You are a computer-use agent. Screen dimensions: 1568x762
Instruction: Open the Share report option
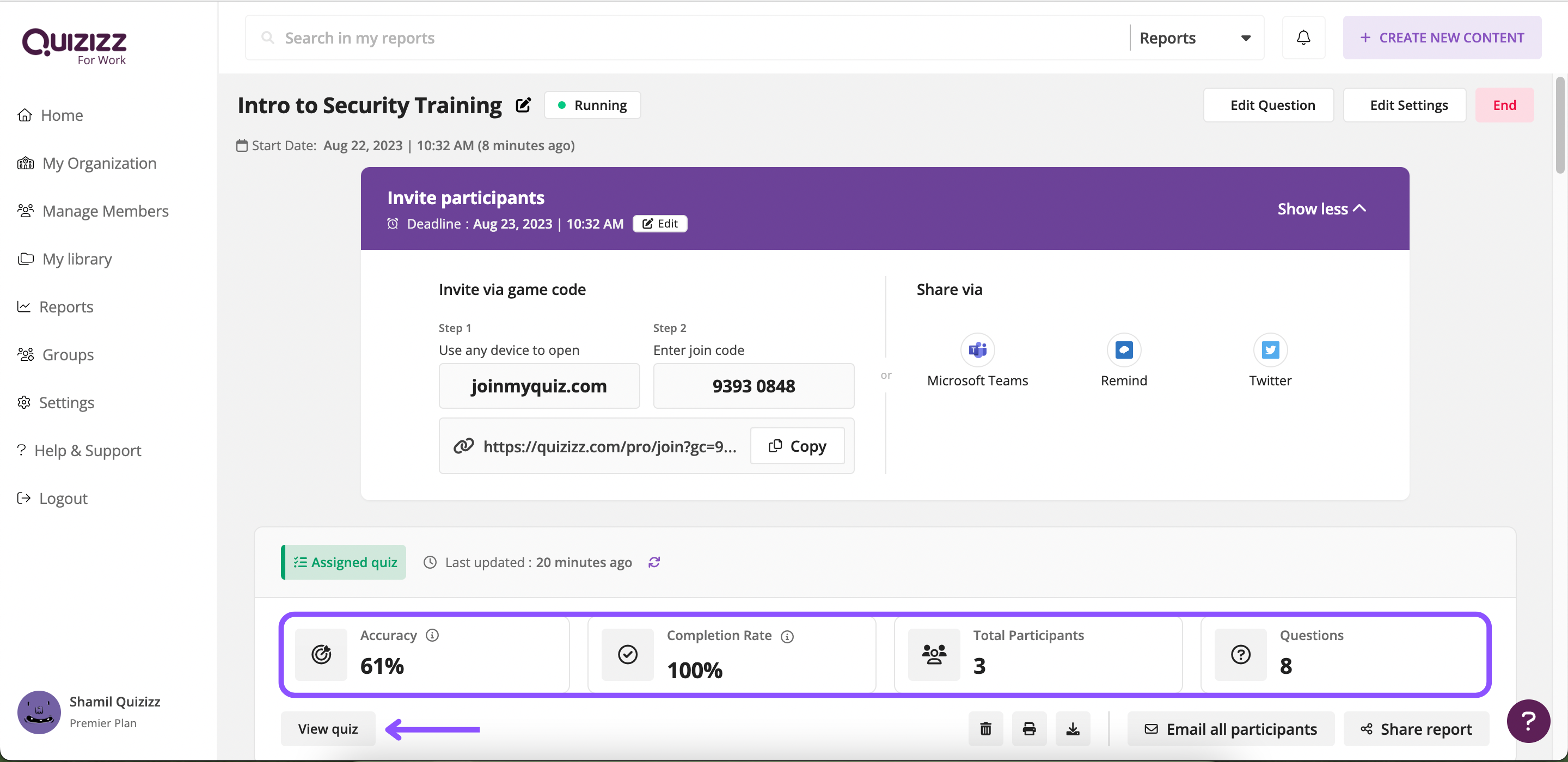(1415, 728)
